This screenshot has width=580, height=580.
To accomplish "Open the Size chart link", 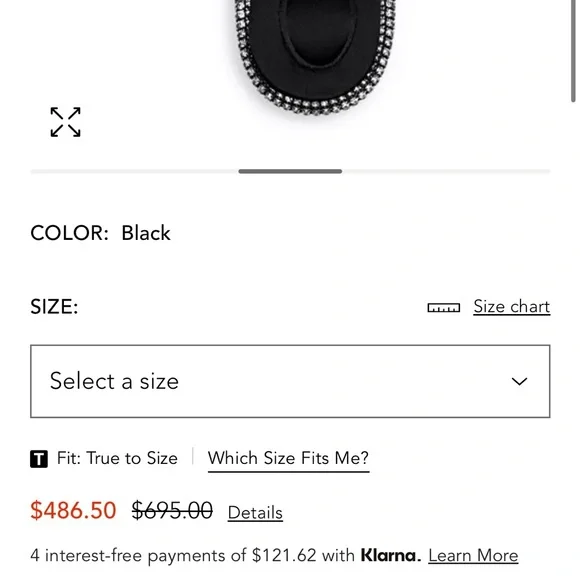I will pyautogui.click(x=512, y=307).
